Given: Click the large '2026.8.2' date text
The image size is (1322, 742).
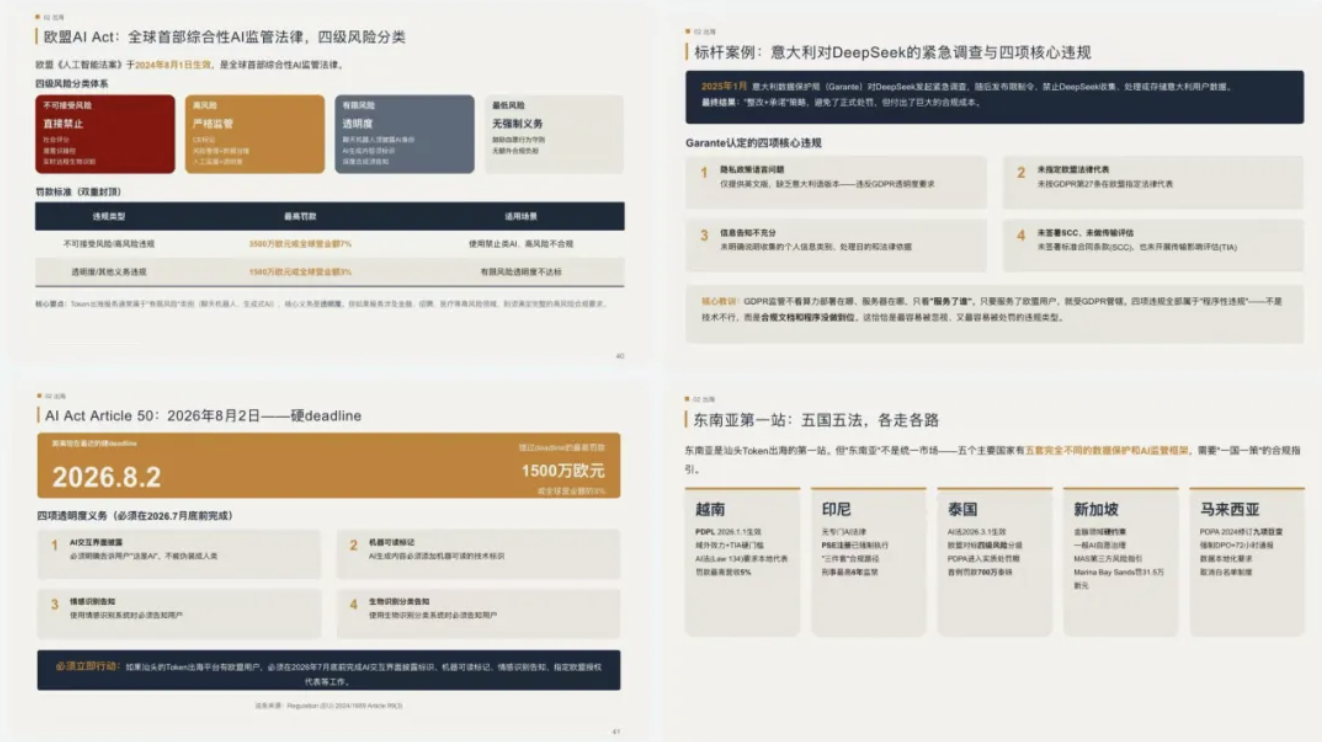Looking at the screenshot, I should [106, 477].
